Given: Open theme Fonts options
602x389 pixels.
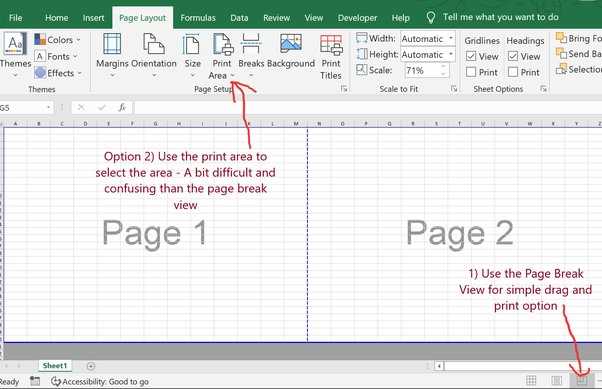Looking at the screenshot, I should pos(56,56).
